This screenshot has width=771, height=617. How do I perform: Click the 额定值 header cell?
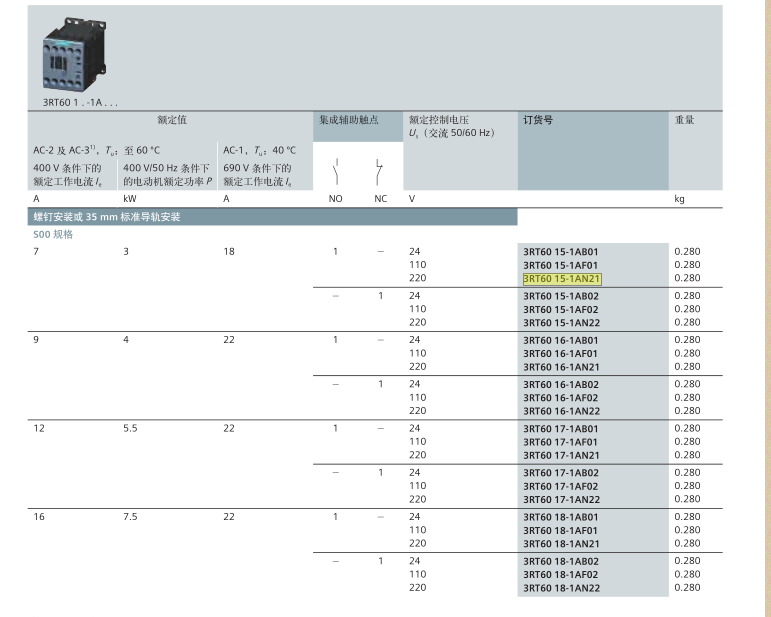pyautogui.click(x=169, y=120)
